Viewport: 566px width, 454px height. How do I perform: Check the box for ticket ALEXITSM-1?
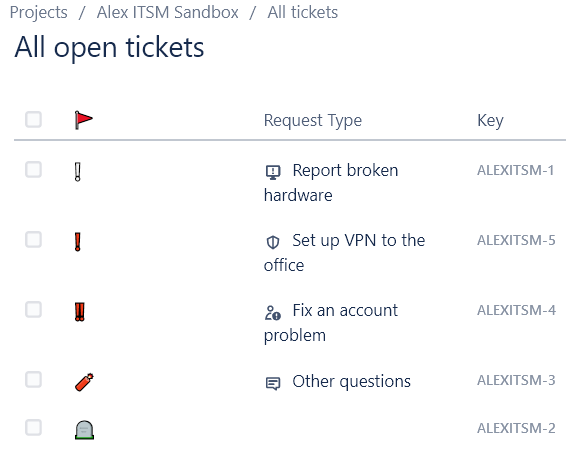pos(34,169)
